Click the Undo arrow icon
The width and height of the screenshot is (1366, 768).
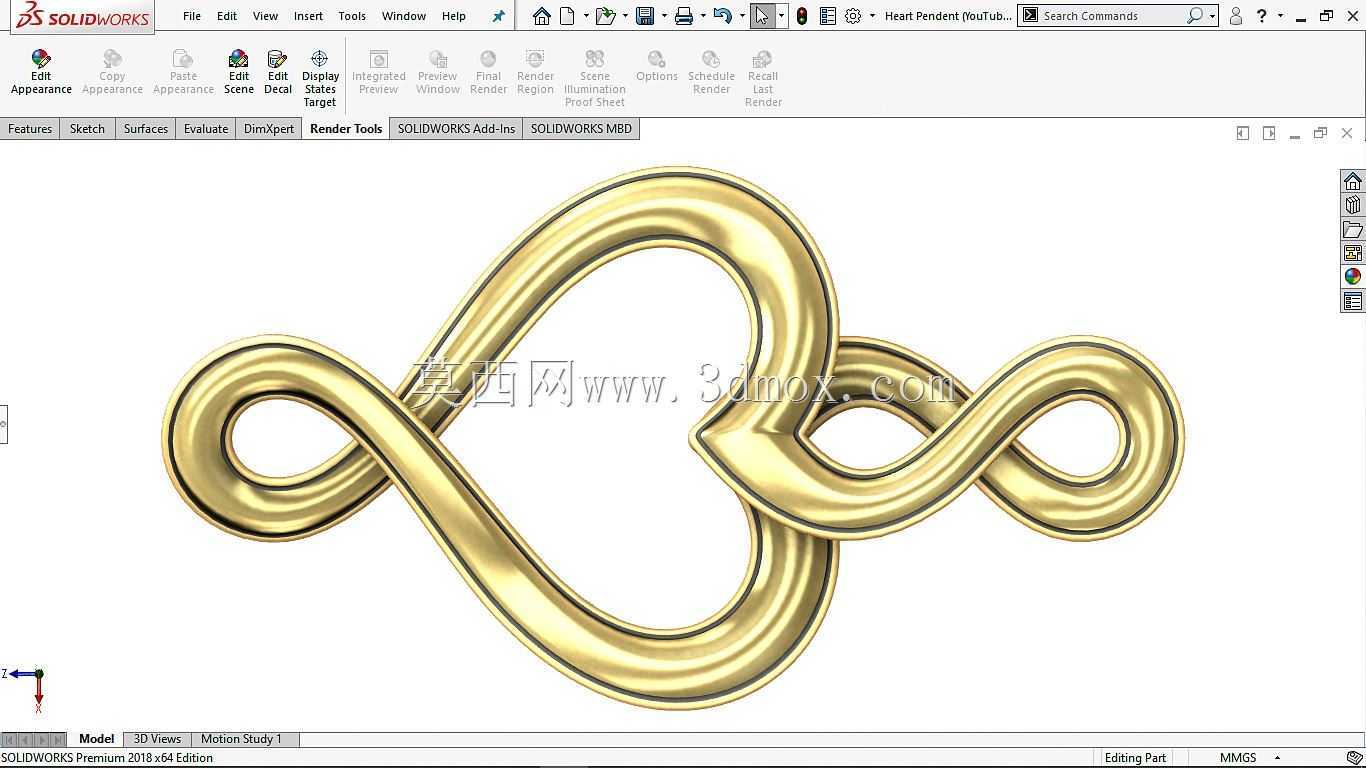(x=723, y=16)
